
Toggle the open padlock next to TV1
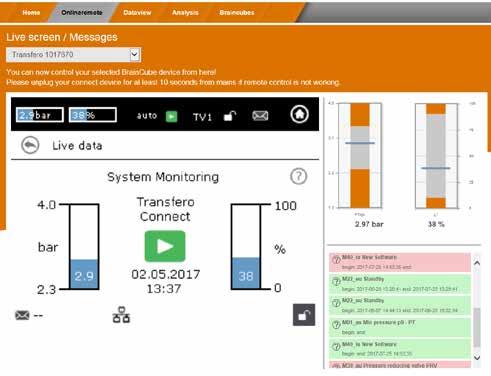[x=230, y=116]
